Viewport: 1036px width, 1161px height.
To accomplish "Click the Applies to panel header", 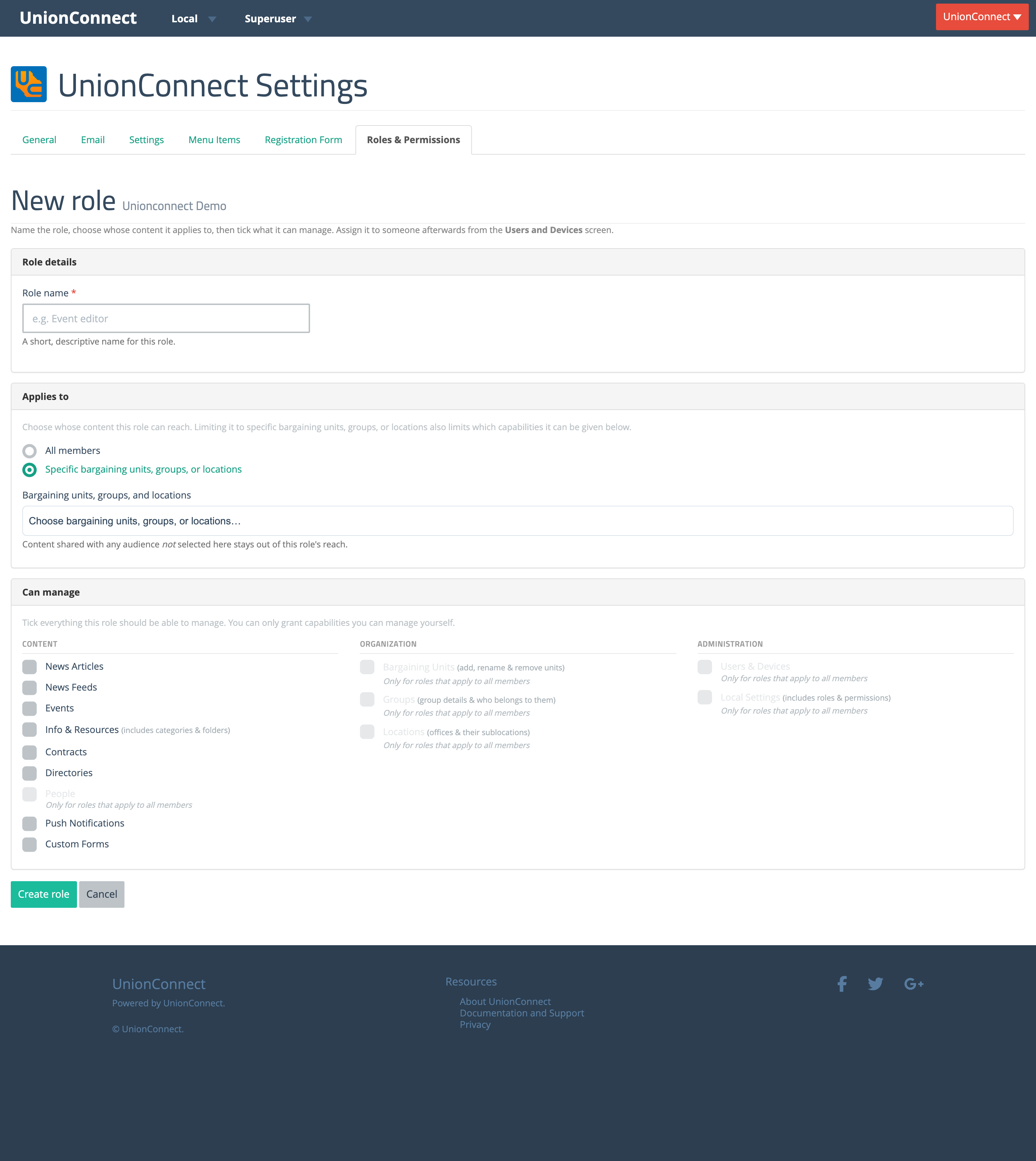I will [x=517, y=397].
